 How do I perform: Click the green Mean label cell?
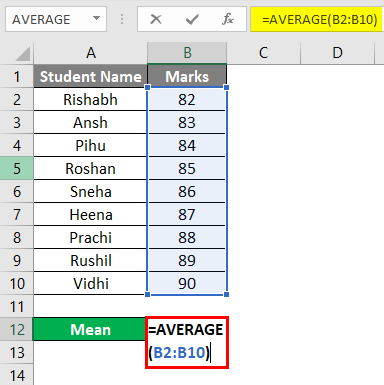point(90,329)
